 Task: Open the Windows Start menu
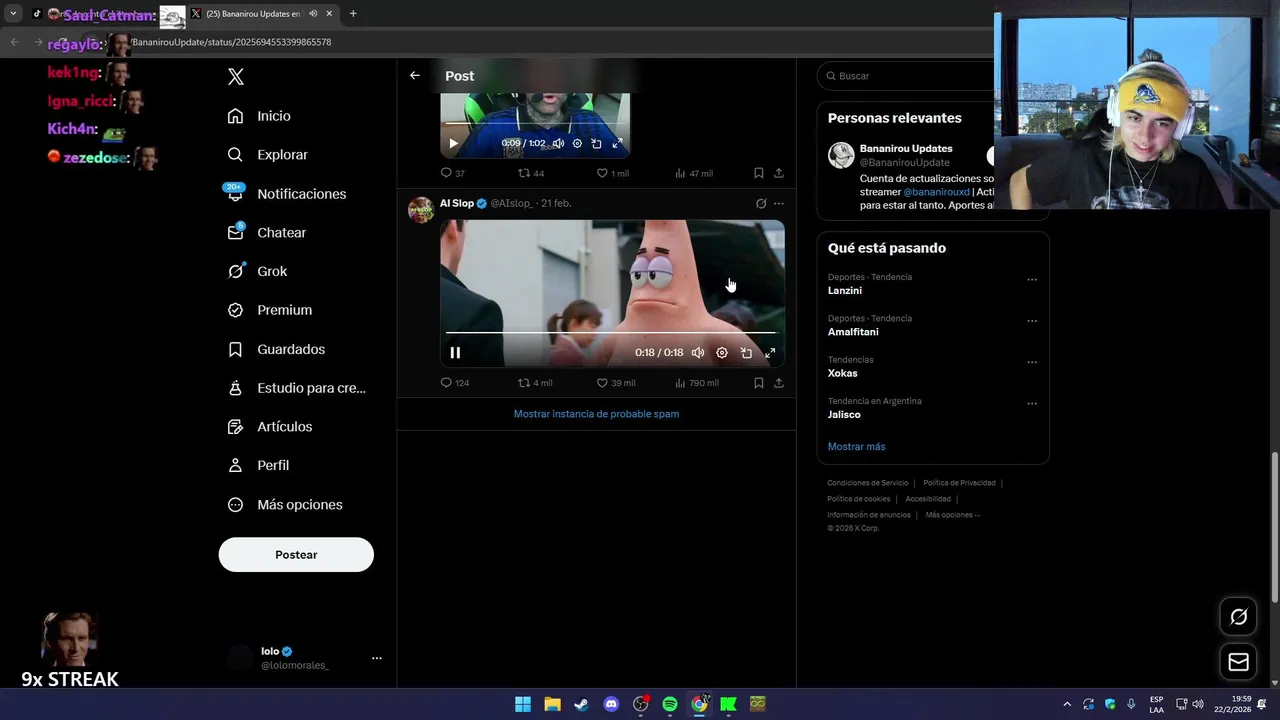[x=523, y=704]
